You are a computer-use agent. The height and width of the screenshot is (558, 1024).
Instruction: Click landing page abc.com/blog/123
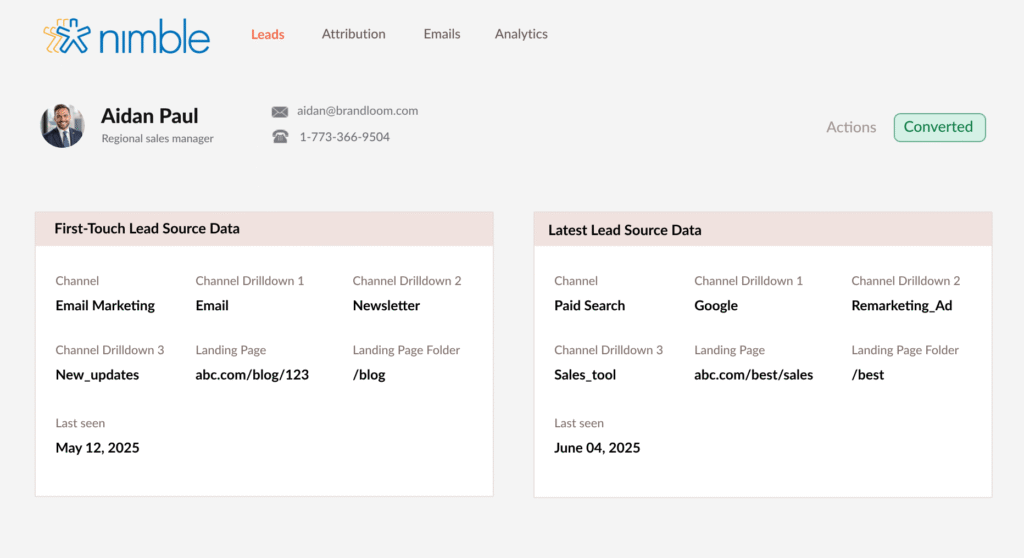point(252,375)
